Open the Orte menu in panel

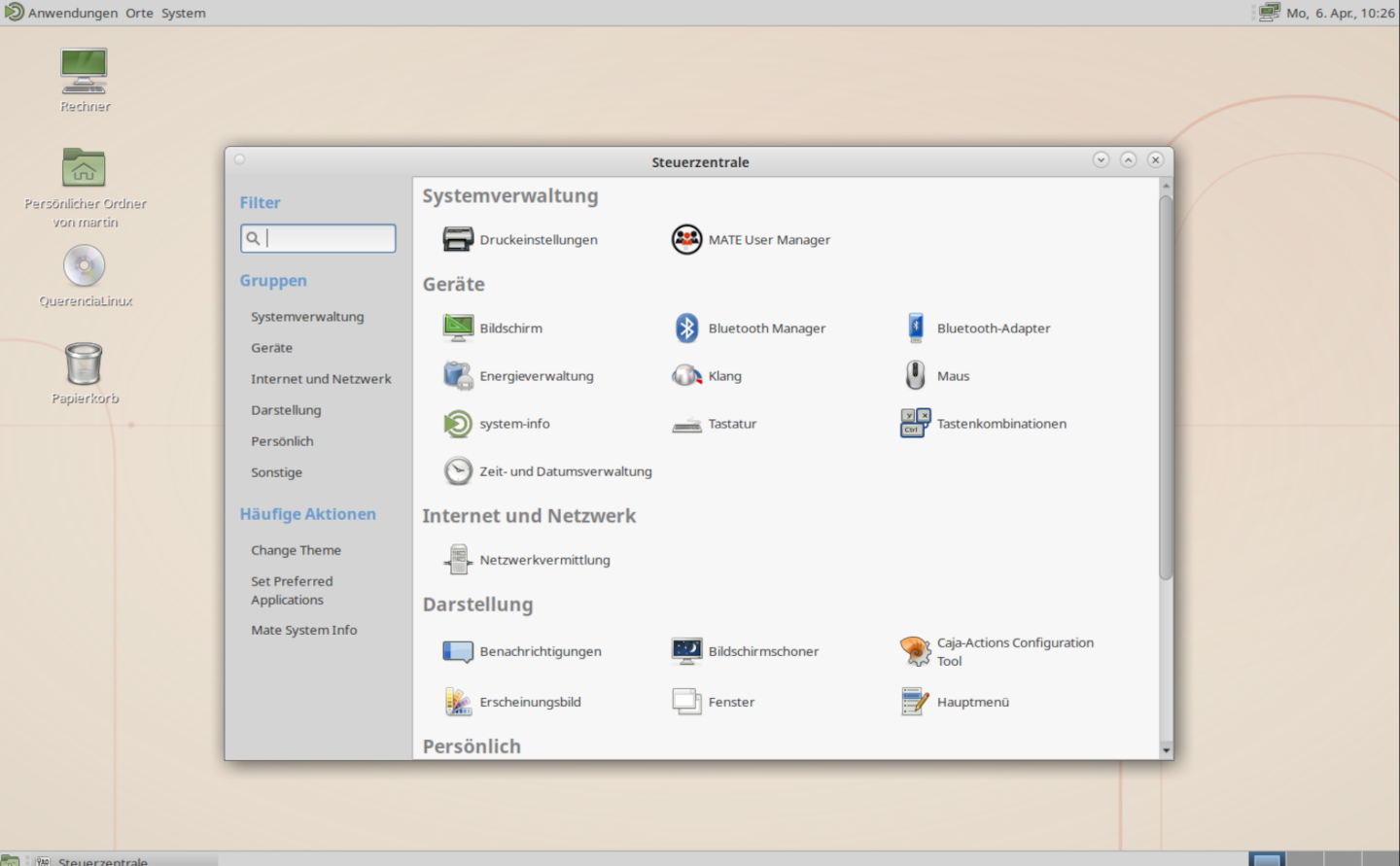[x=139, y=13]
